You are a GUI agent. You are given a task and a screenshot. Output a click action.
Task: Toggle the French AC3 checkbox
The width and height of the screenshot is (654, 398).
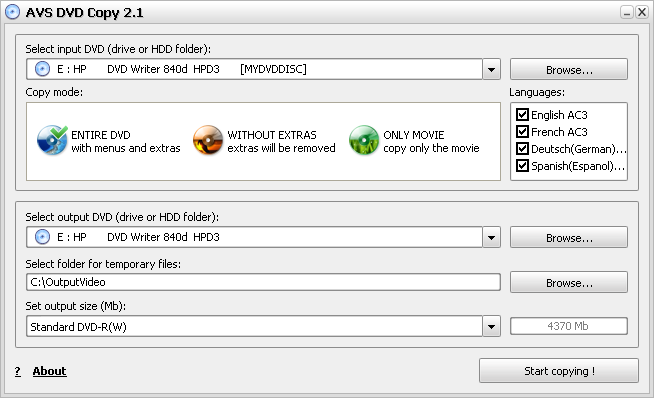click(x=522, y=131)
